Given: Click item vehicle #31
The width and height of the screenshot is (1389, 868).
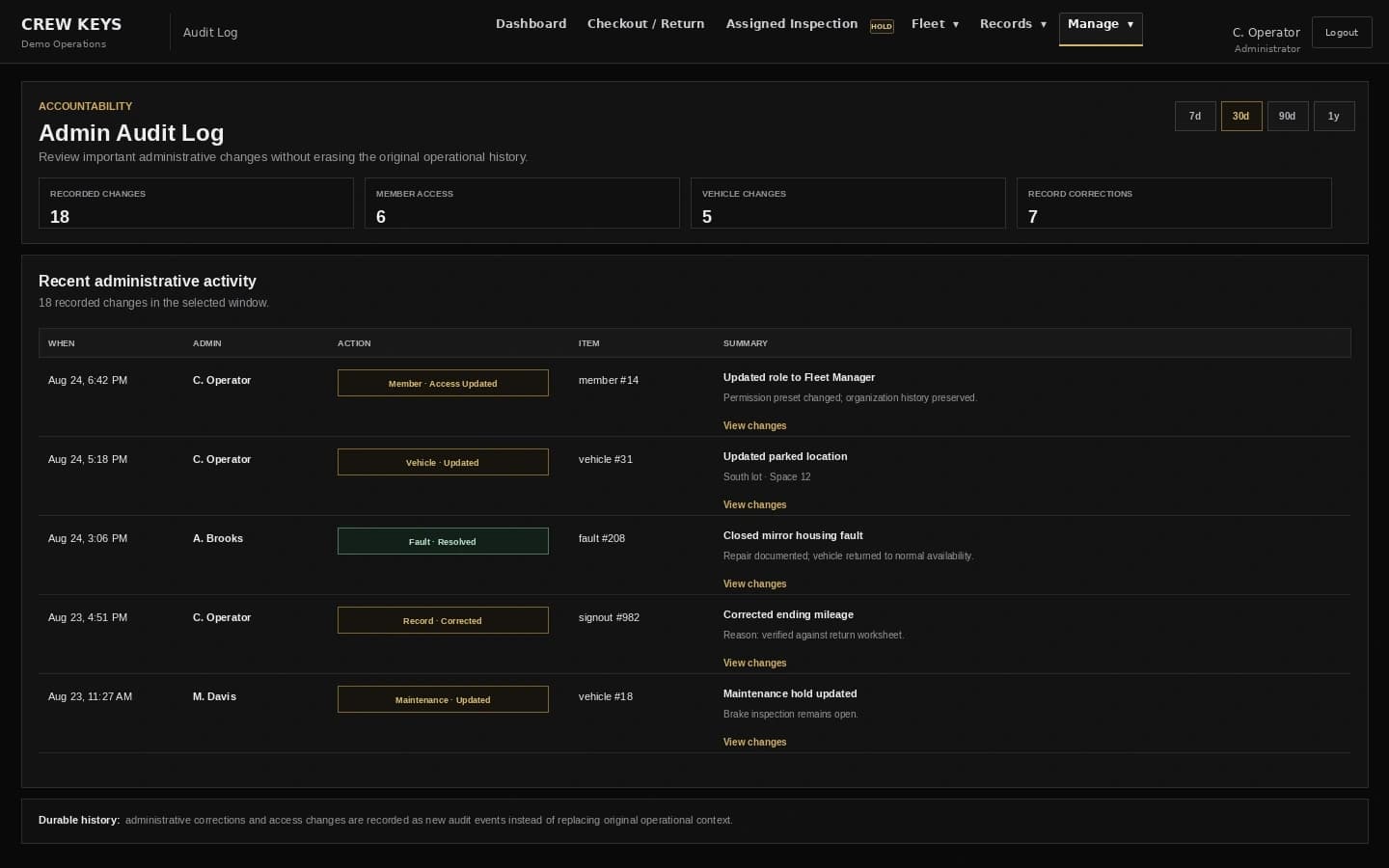Looking at the screenshot, I should (606, 459).
